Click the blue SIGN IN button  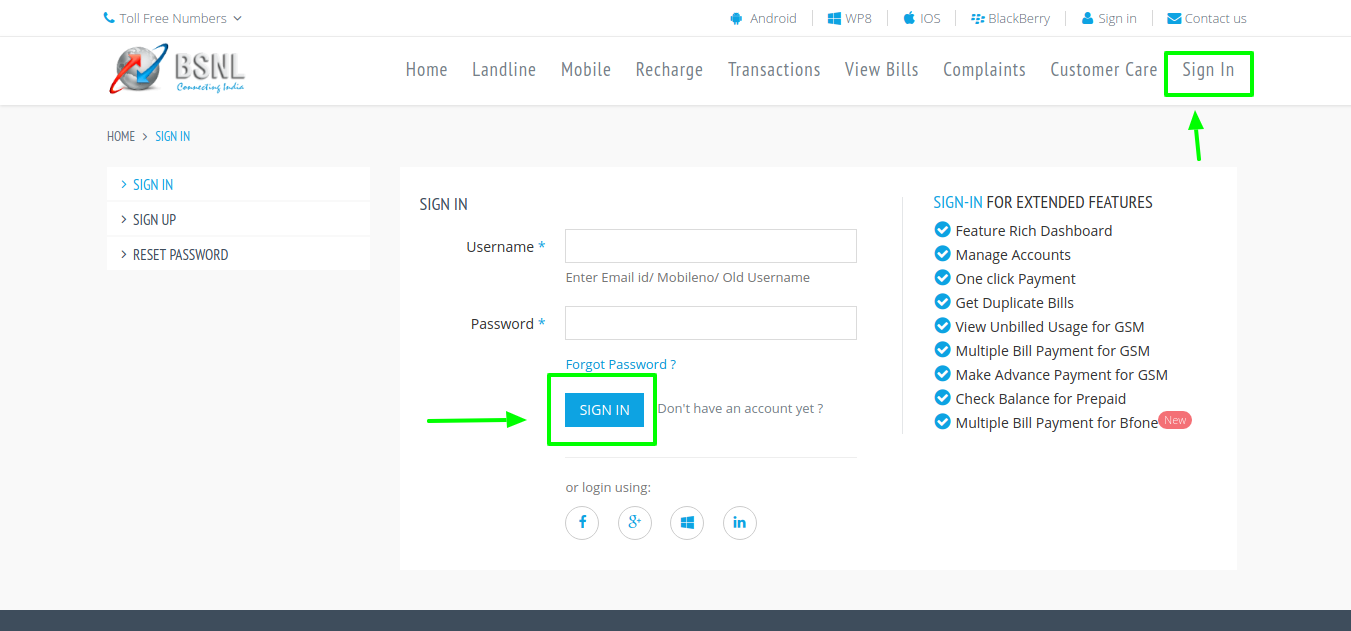tap(604, 410)
